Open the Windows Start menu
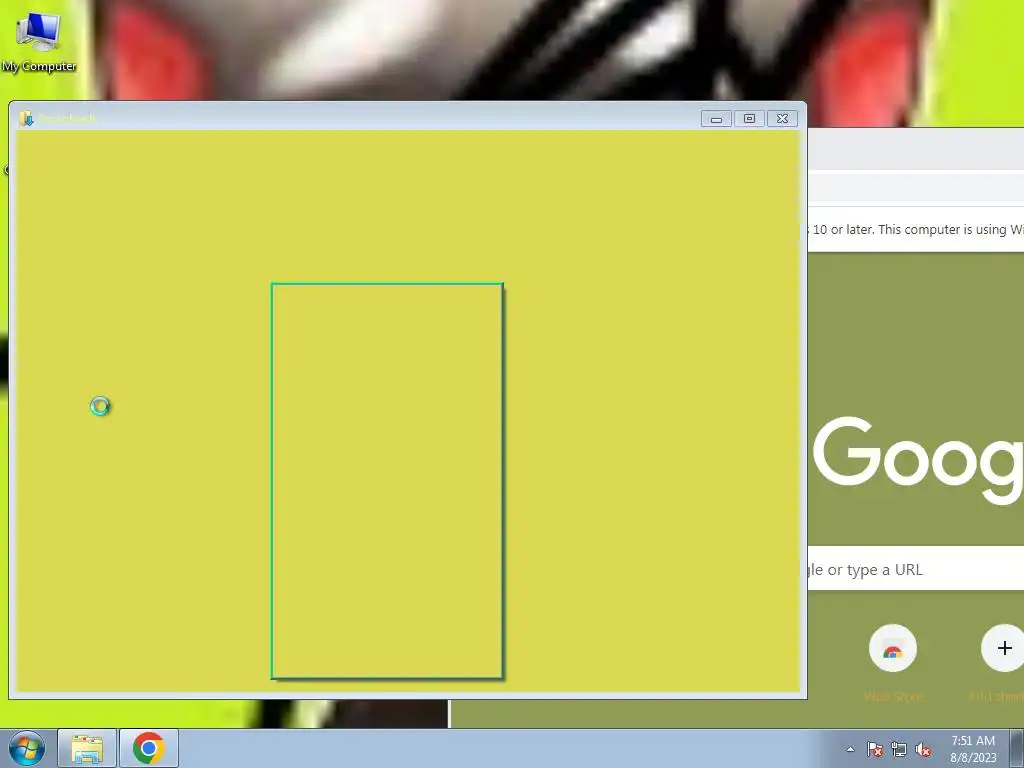 (x=27, y=748)
